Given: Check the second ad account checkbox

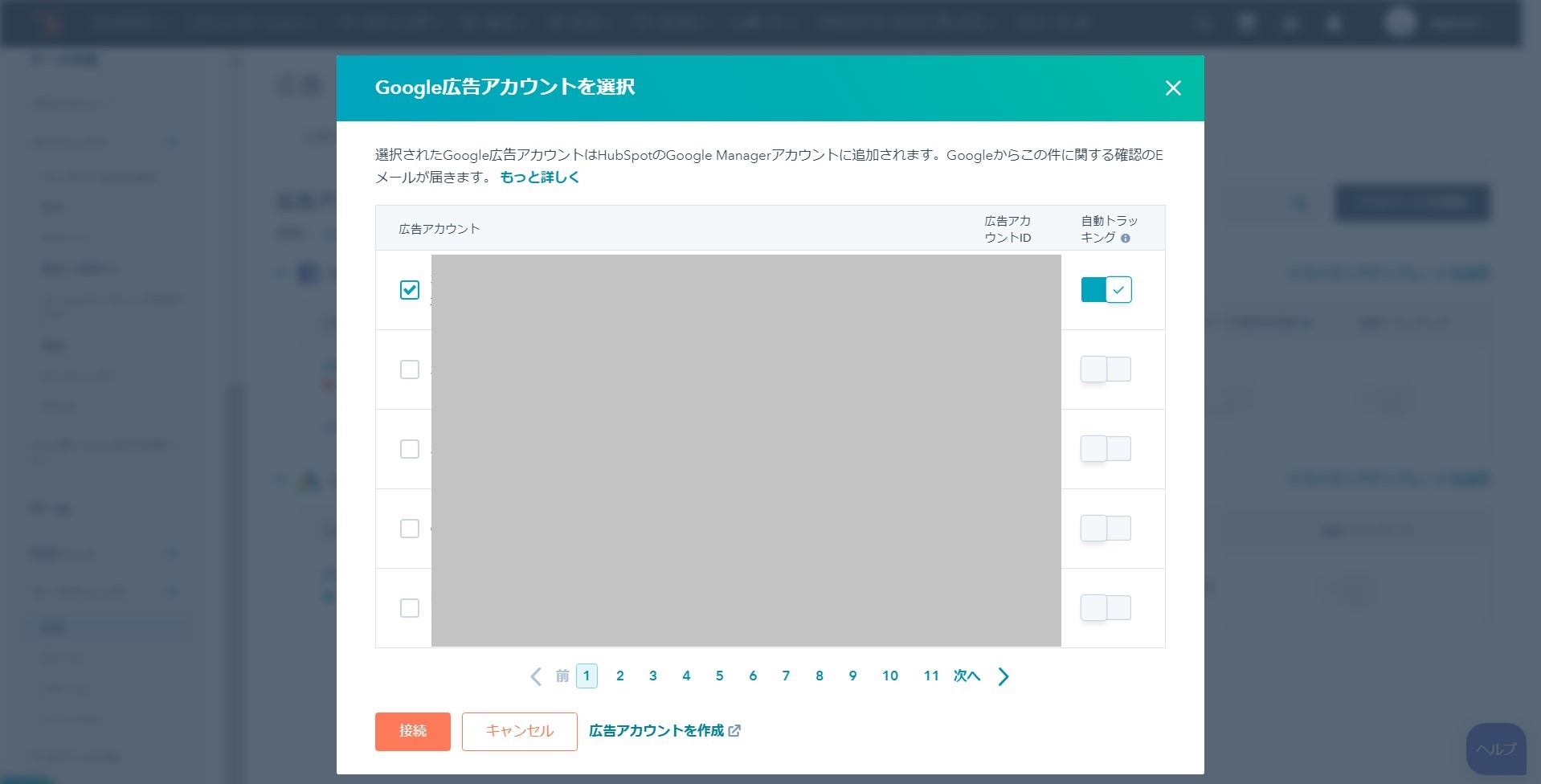Looking at the screenshot, I should pyautogui.click(x=410, y=370).
